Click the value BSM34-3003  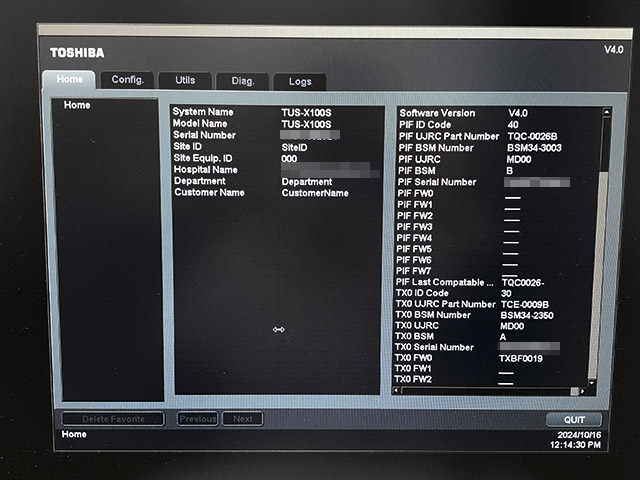pyautogui.click(x=534, y=148)
